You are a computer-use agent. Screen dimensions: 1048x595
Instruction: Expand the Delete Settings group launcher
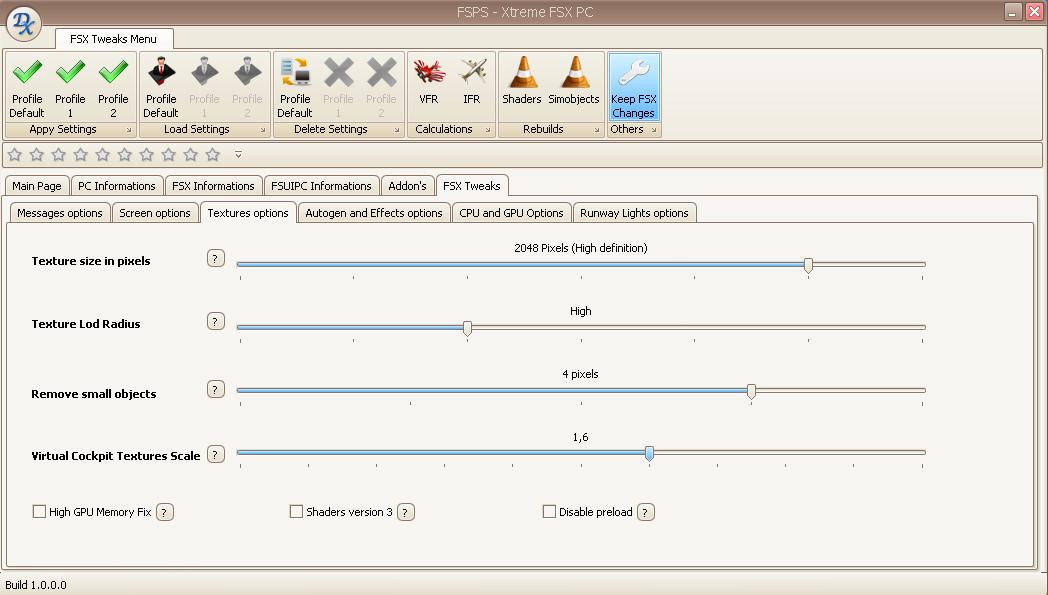pyautogui.click(x=396, y=130)
